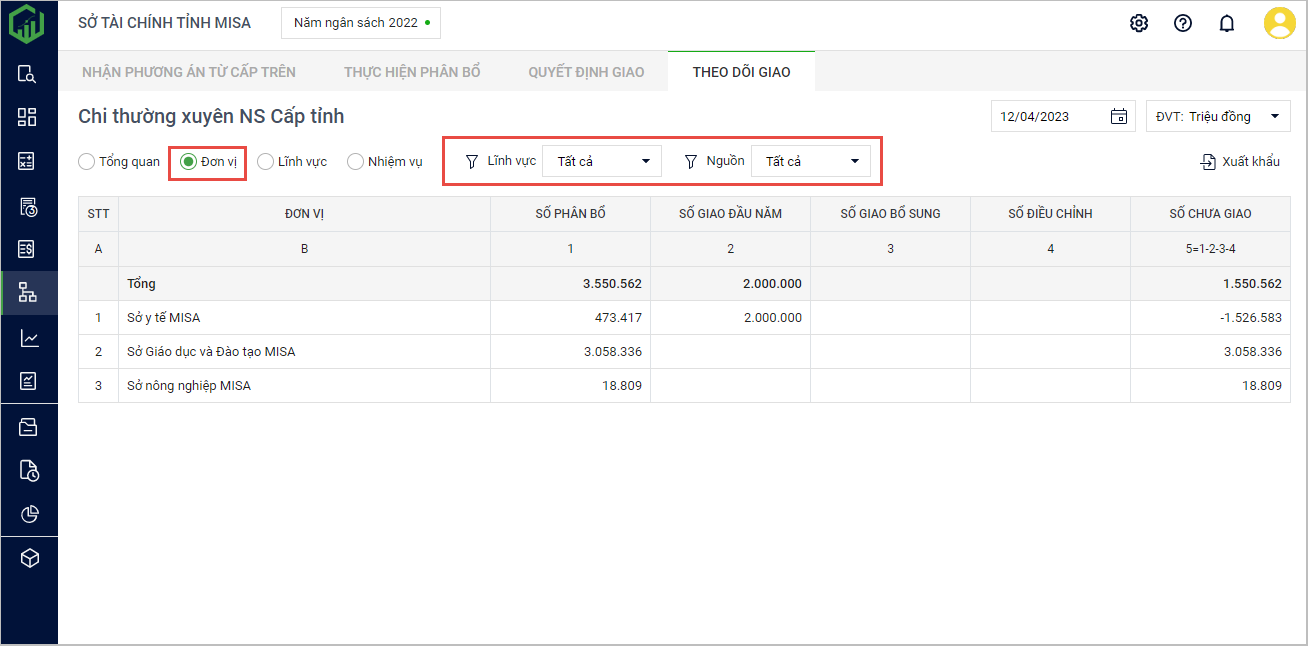Switch to Thực hiện phân bổ tab
1308x646 pixels.
(412, 72)
